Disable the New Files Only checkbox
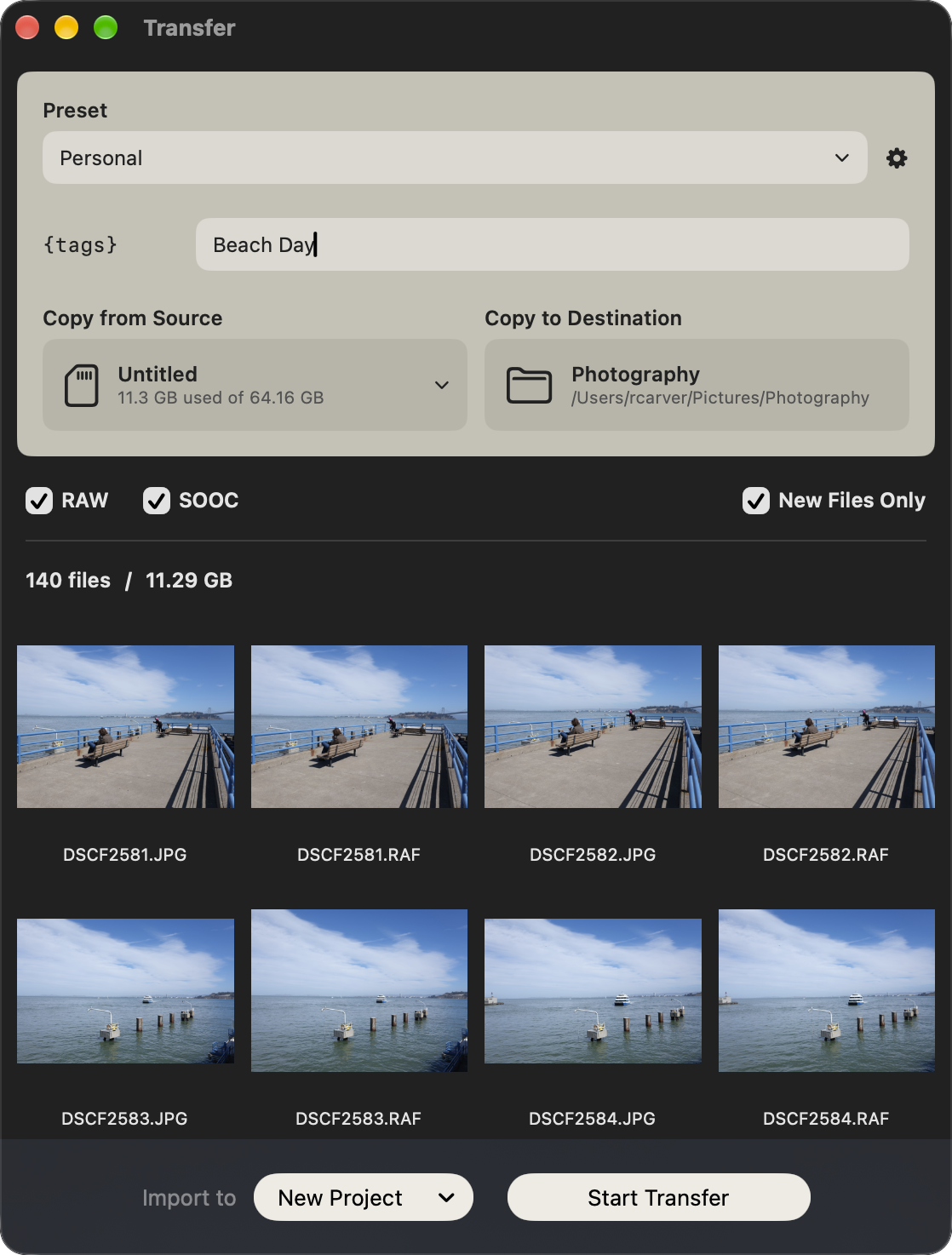The width and height of the screenshot is (952, 1255). (x=756, y=501)
